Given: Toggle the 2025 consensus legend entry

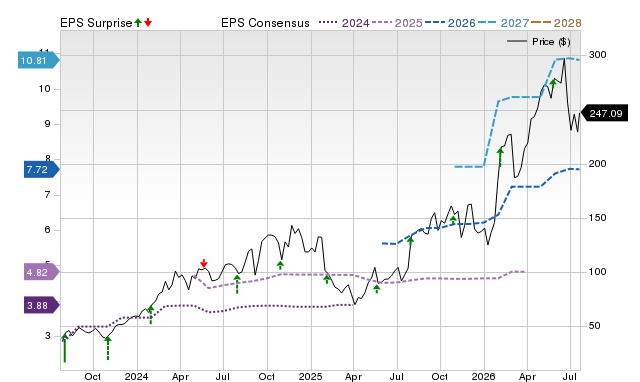Looking at the screenshot, I should pyautogui.click(x=397, y=23).
